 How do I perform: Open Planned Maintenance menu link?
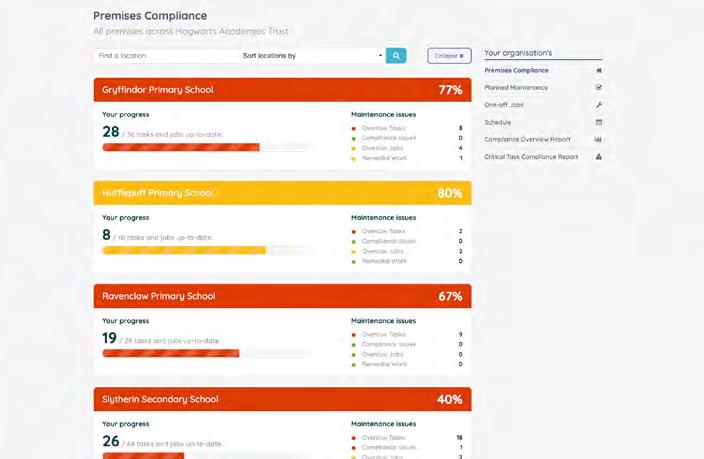pos(516,88)
